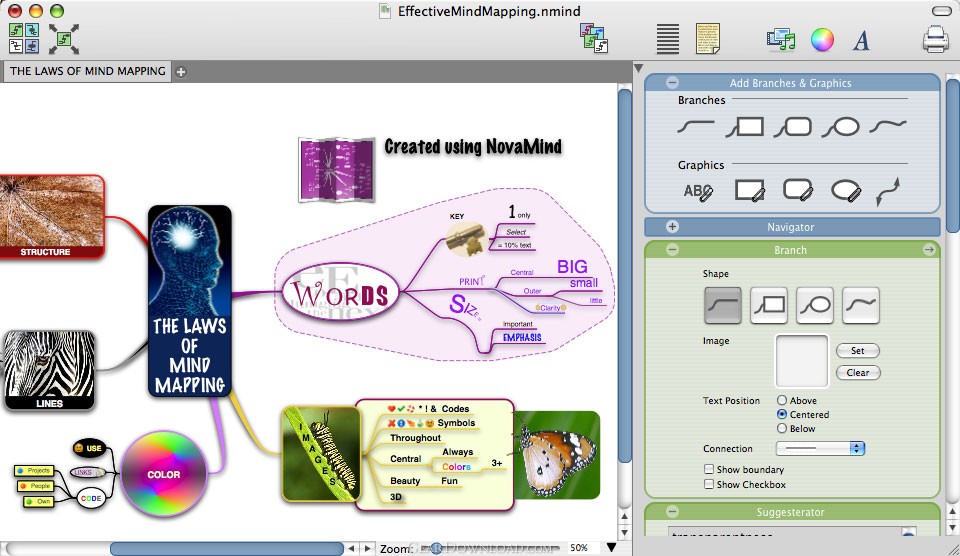The image size is (960, 556).
Task: Choose Above text position
Action: pyautogui.click(x=782, y=400)
